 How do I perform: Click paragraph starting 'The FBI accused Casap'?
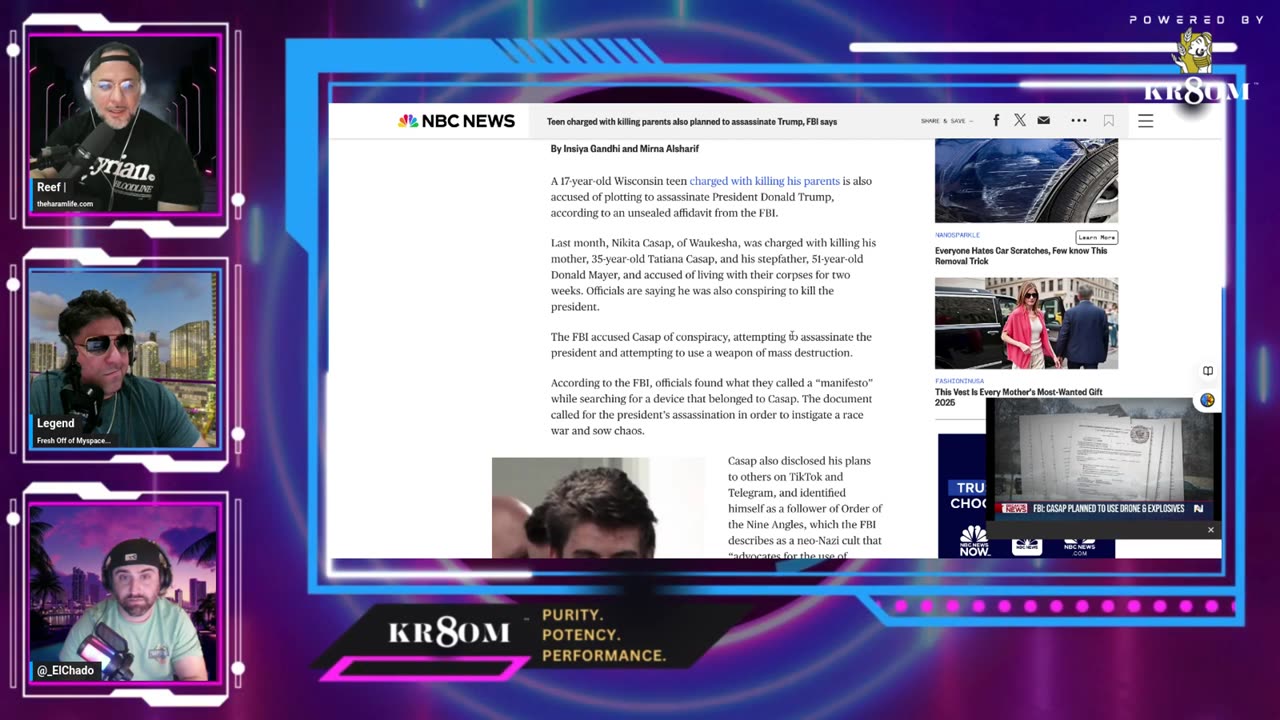711,345
